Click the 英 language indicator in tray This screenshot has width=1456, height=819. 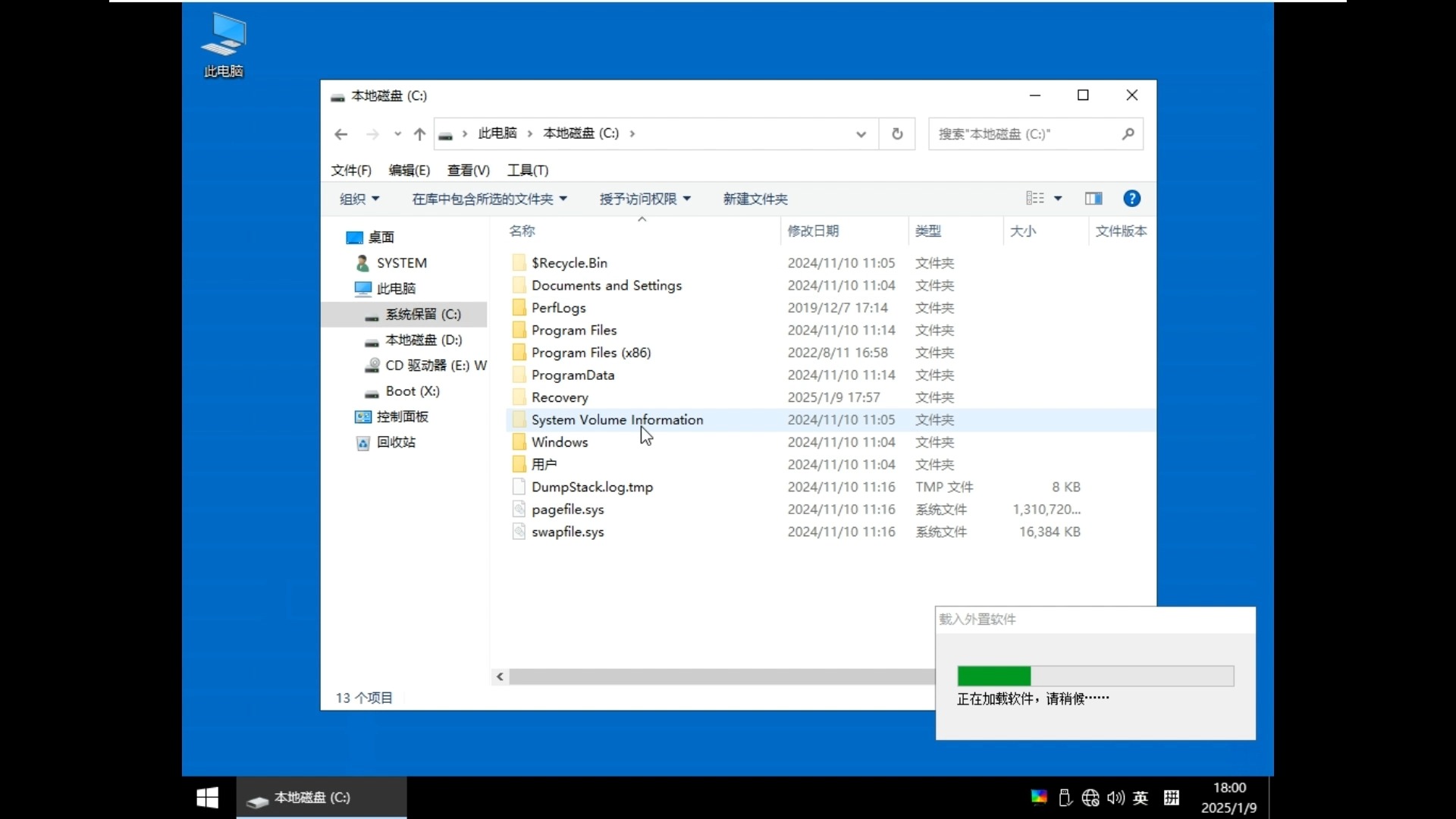coord(1141,798)
